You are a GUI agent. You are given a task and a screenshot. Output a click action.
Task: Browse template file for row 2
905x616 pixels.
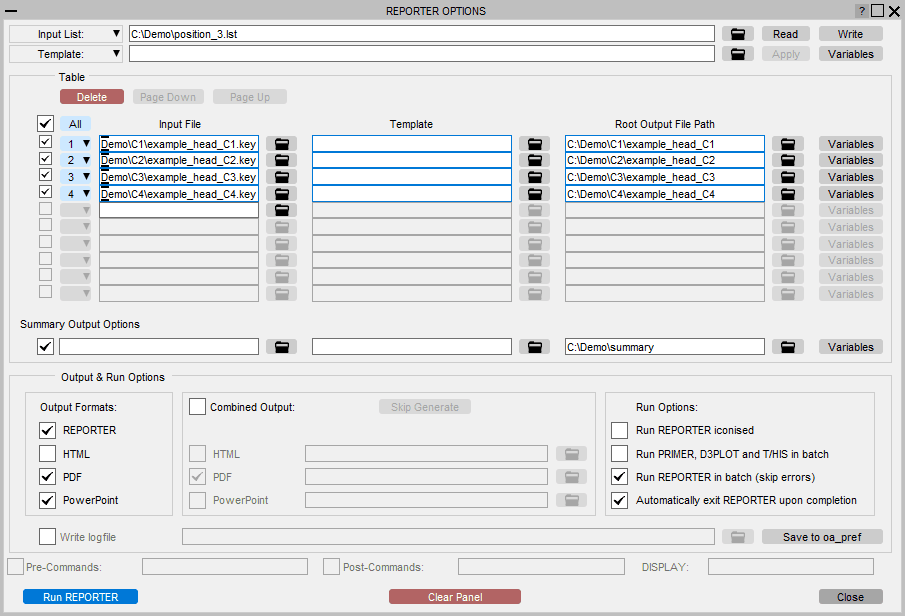pyautogui.click(x=534, y=160)
